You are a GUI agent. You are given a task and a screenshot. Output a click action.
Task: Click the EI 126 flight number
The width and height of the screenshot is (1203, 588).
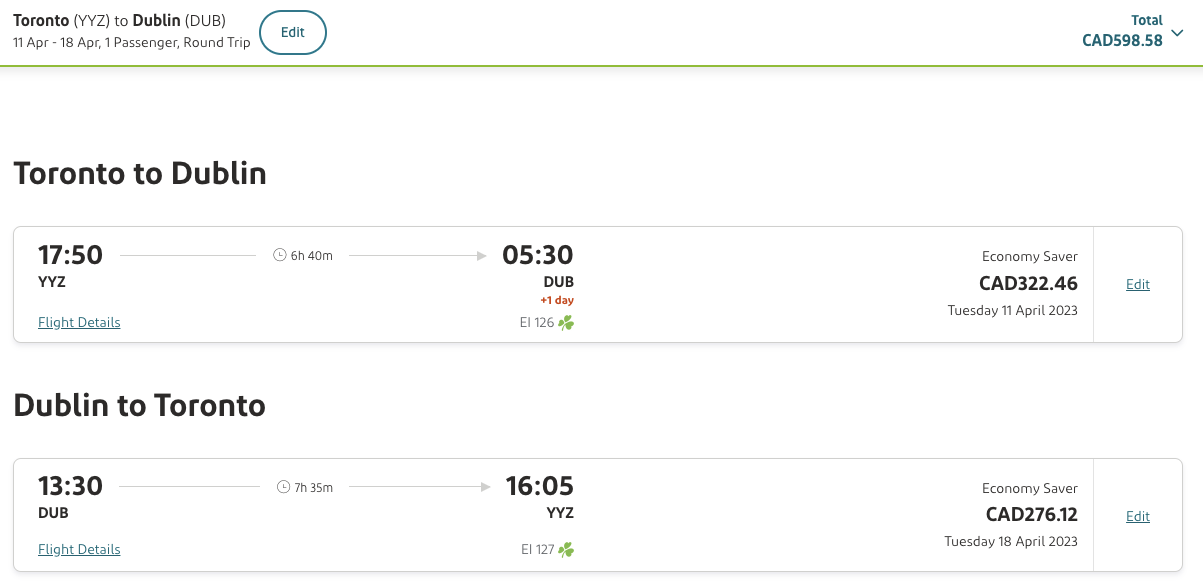pos(537,322)
